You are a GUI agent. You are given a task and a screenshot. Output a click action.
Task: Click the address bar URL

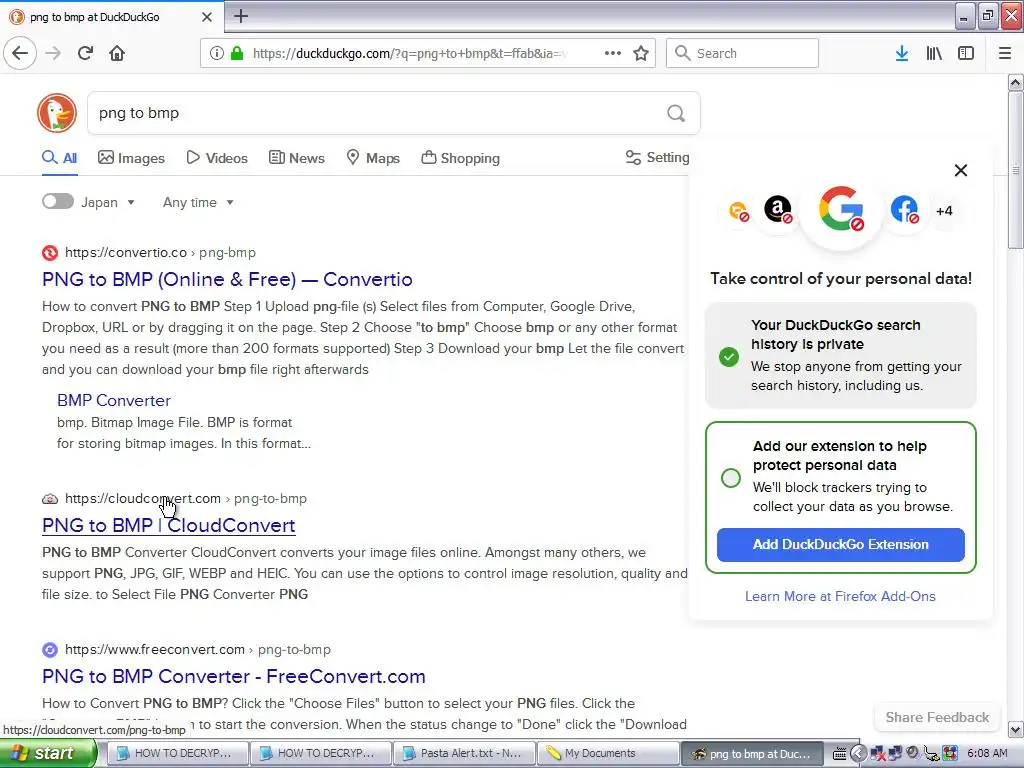pos(410,53)
